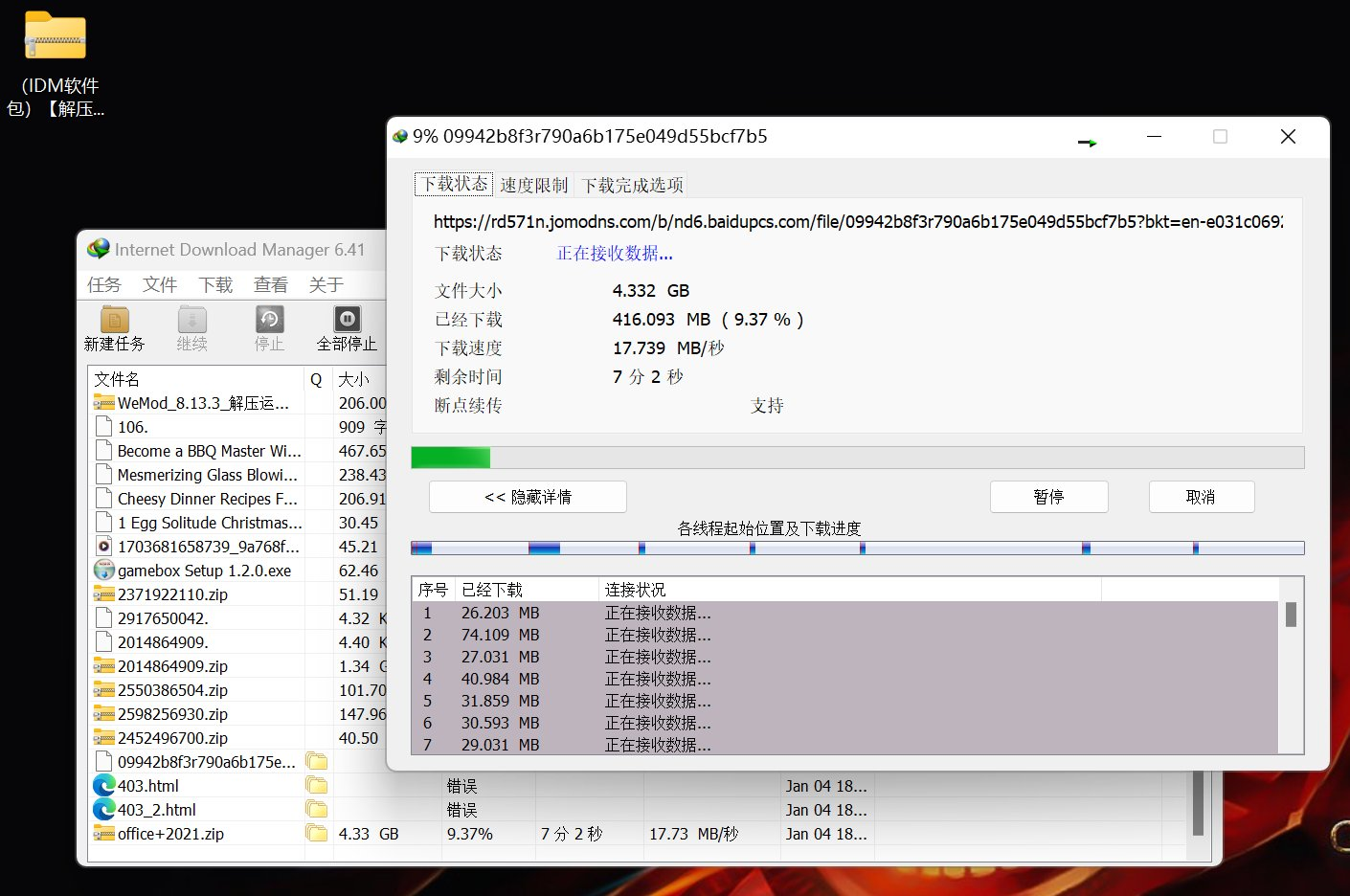Image resolution: width=1350 pixels, height=896 pixels.
Task: Click the Edge icon for 403.html
Action: [x=103, y=786]
